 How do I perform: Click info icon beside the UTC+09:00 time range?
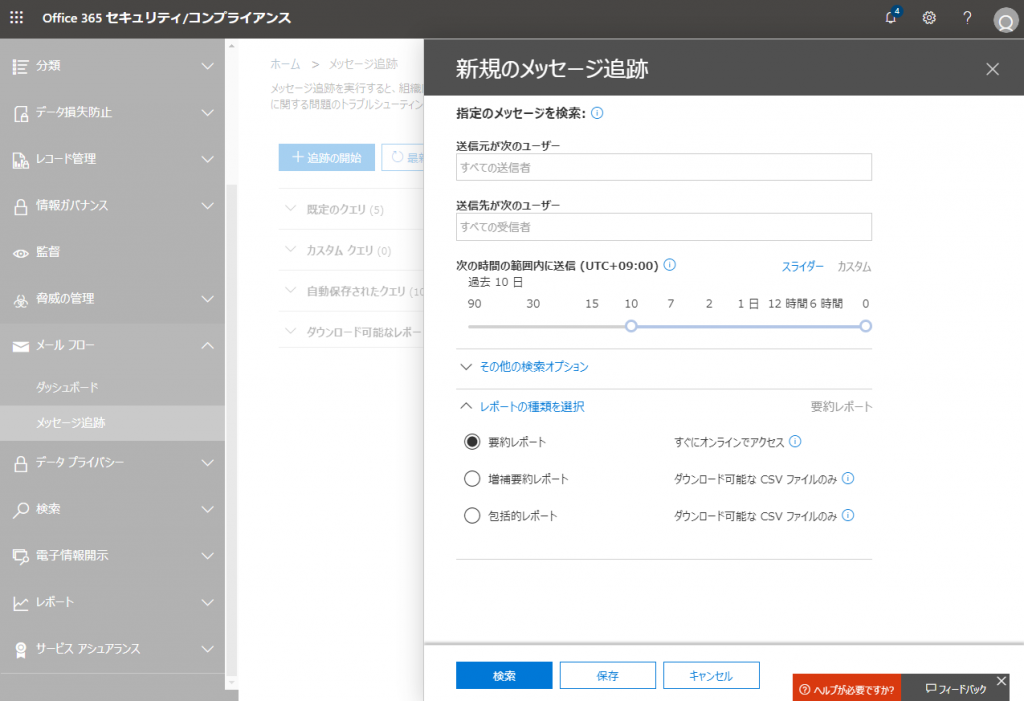669,265
